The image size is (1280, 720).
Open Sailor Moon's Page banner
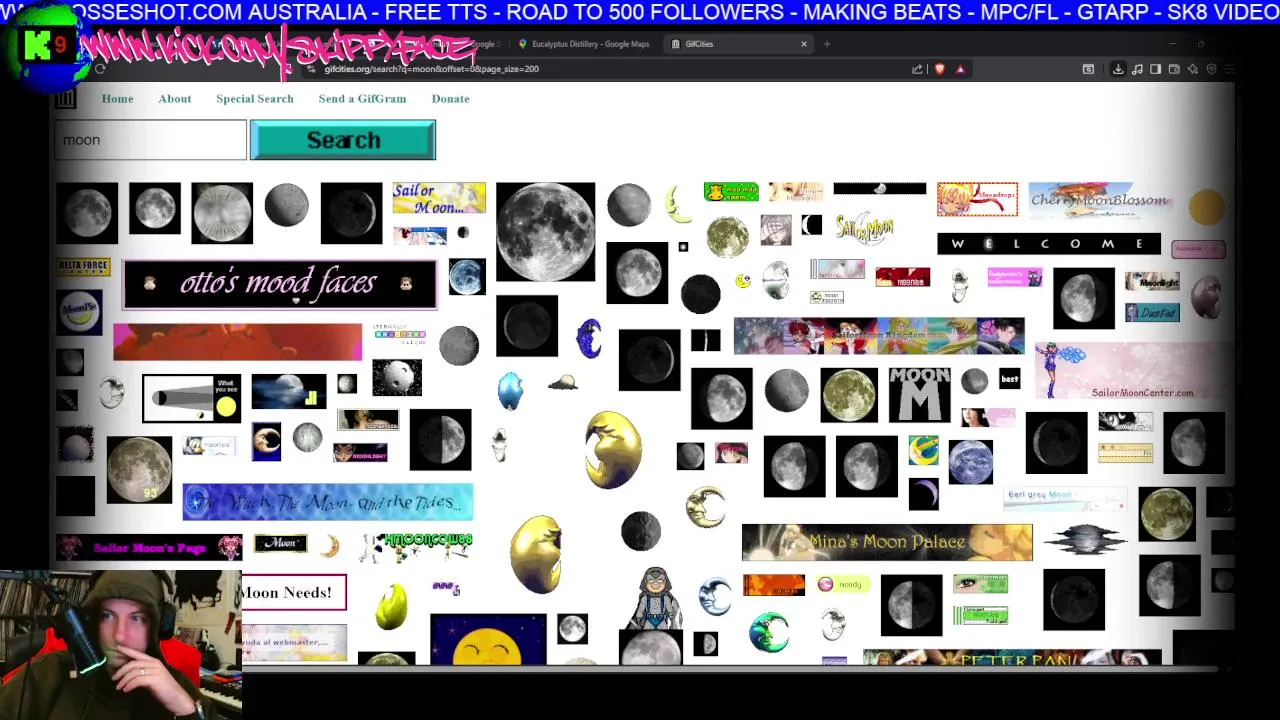[149, 547]
